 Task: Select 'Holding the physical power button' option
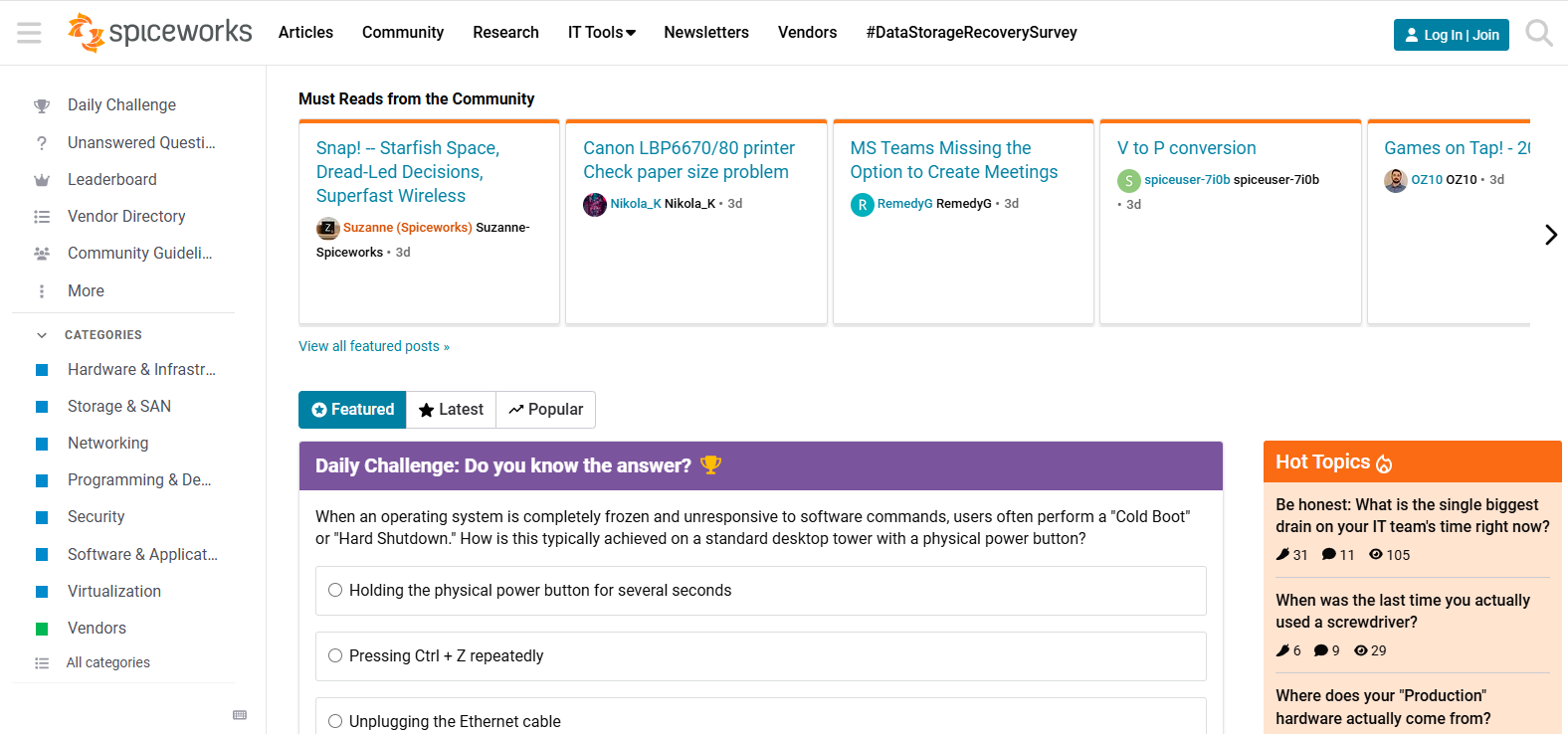tap(335, 590)
